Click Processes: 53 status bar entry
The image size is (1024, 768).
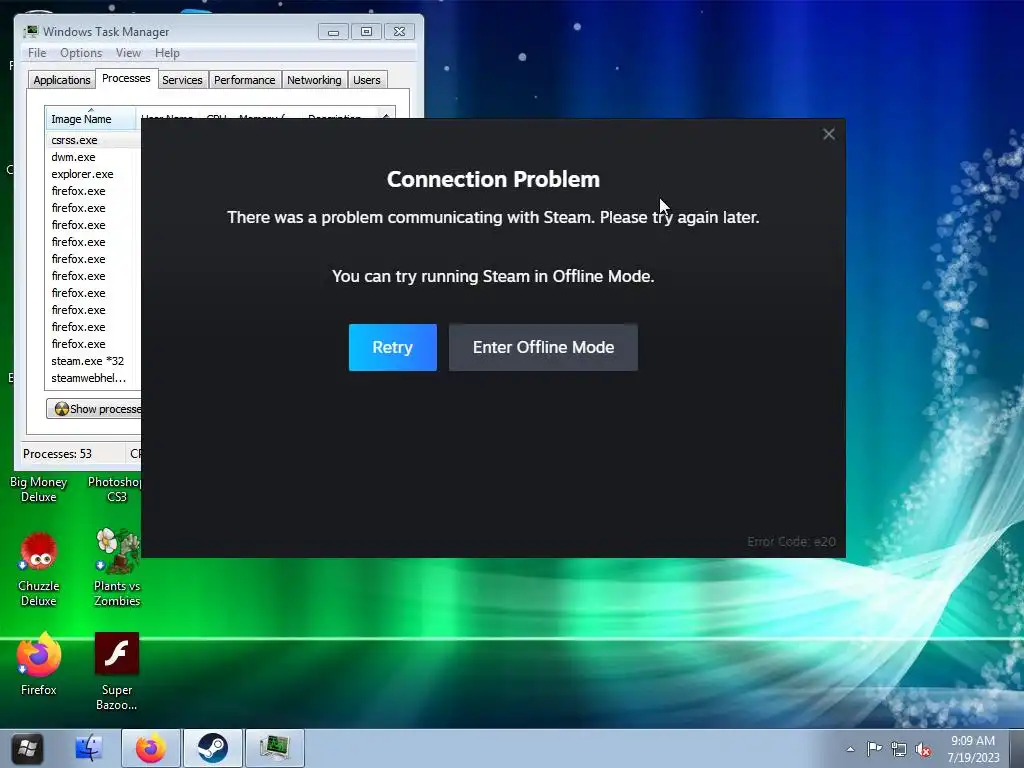pos(57,453)
